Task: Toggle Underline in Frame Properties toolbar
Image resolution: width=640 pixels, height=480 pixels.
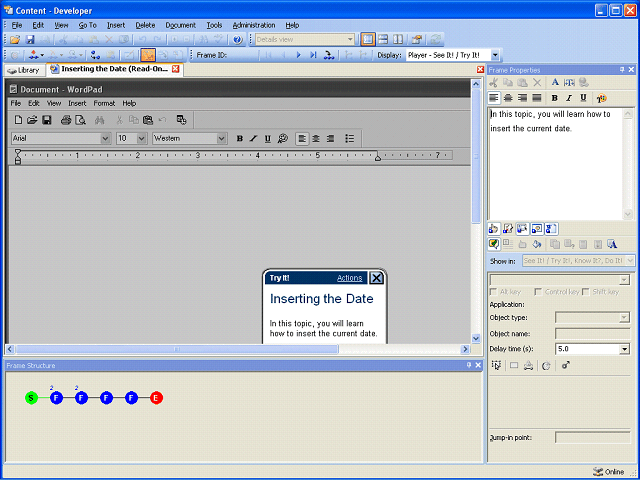Action: tap(583, 98)
